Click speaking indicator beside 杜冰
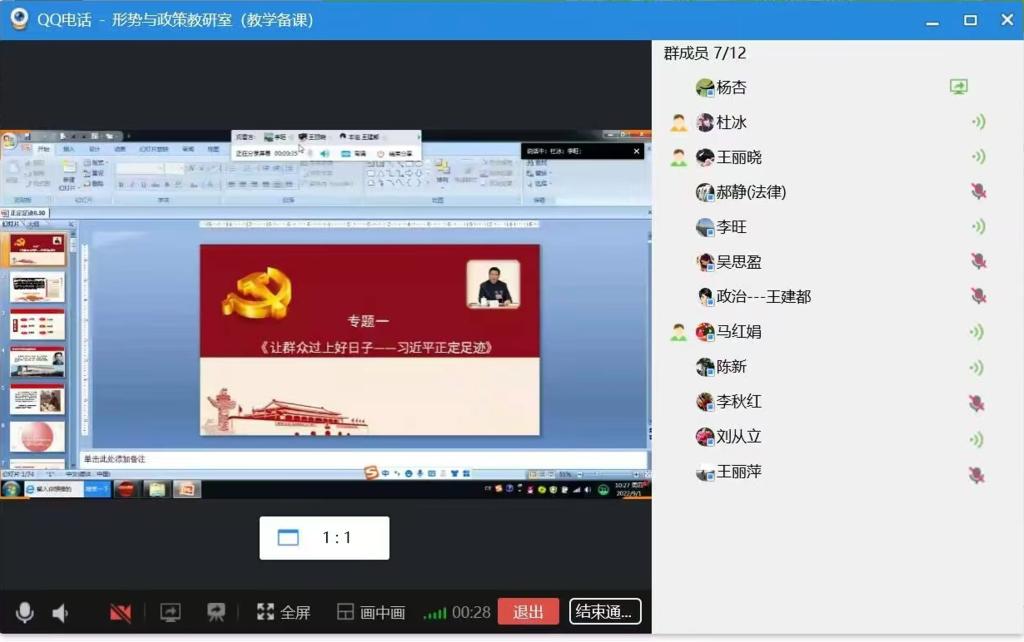Viewport: 1024px width, 642px height. (x=977, y=122)
